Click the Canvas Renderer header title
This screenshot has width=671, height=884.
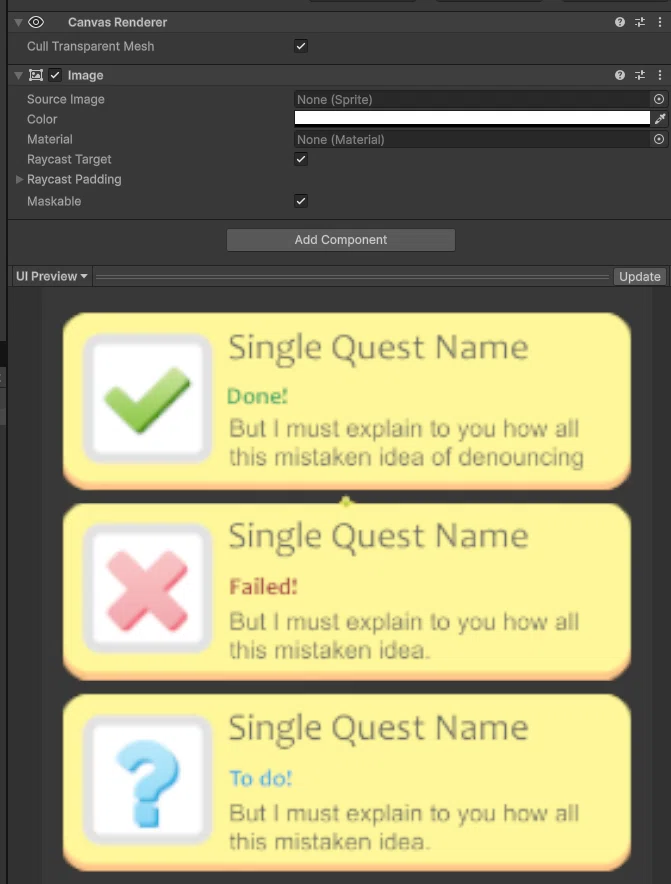[x=117, y=22]
